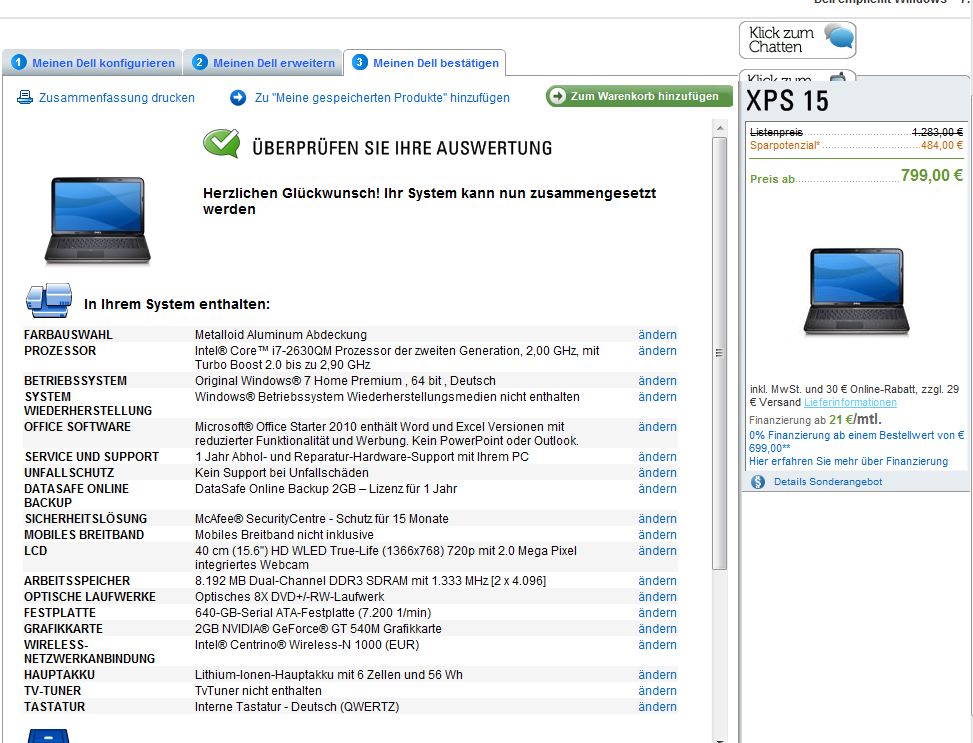Change Wireless-Netzwerkanbindung via ändern link
This screenshot has height=743, width=973.
[x=657, y=645]
